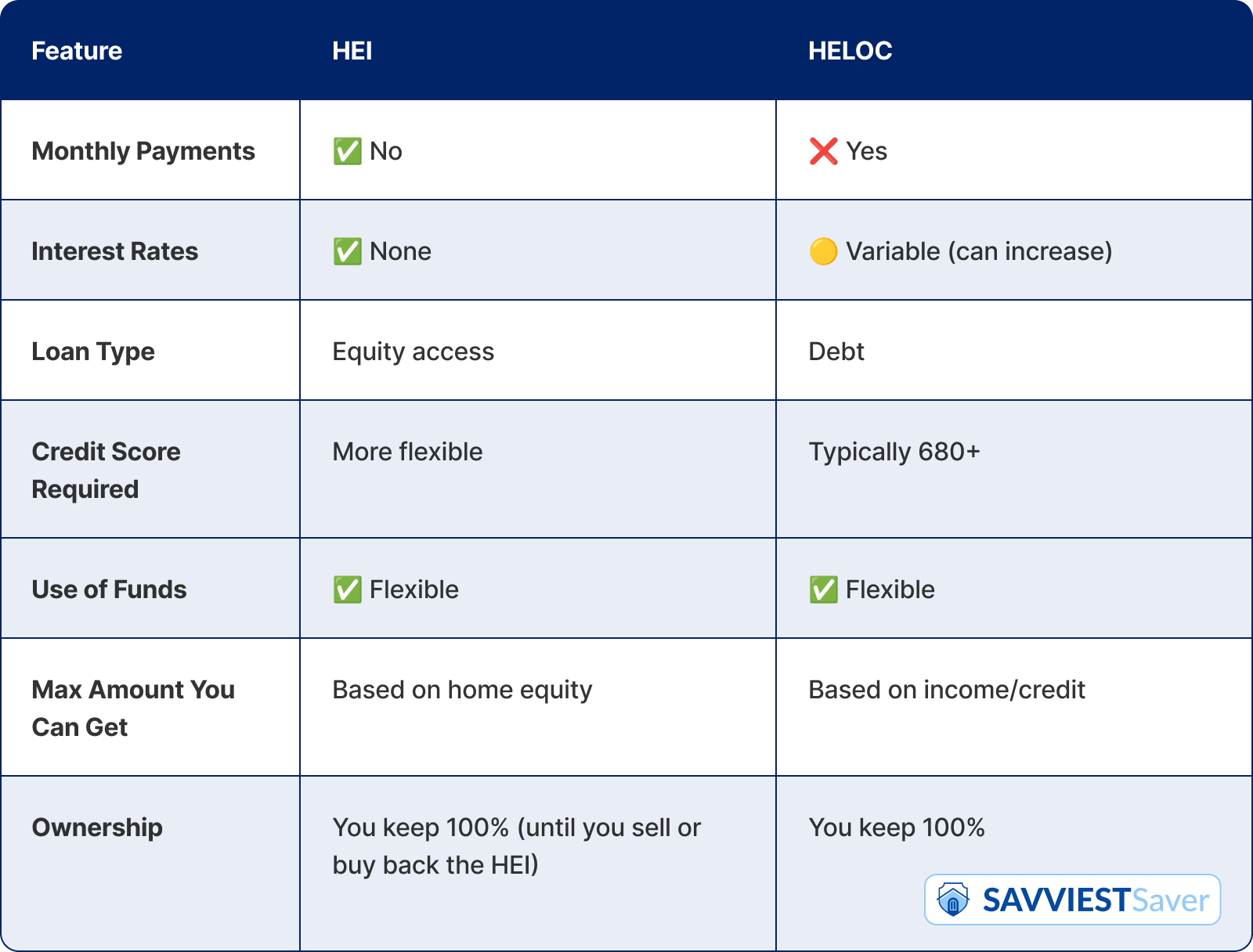Viewport: 1253px width, 952px height.
Task: Click the "Ownership" row label
Action: pos(97,828)
